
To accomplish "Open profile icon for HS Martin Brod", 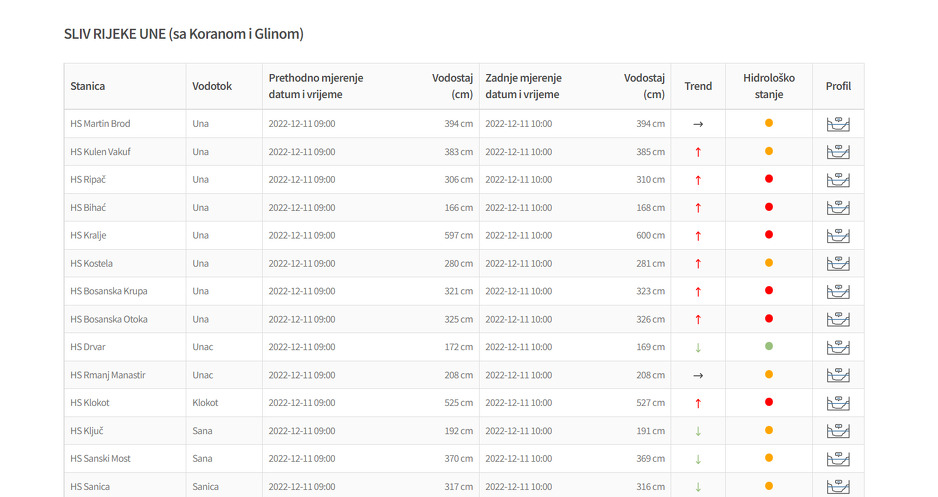I will tap(837, 124).
